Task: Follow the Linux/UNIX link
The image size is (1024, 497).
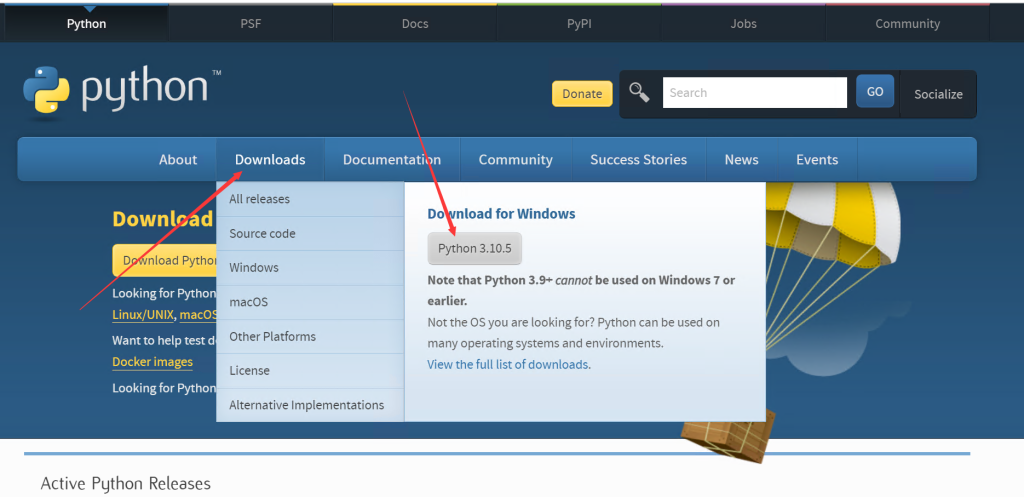Action: (143, 315)
